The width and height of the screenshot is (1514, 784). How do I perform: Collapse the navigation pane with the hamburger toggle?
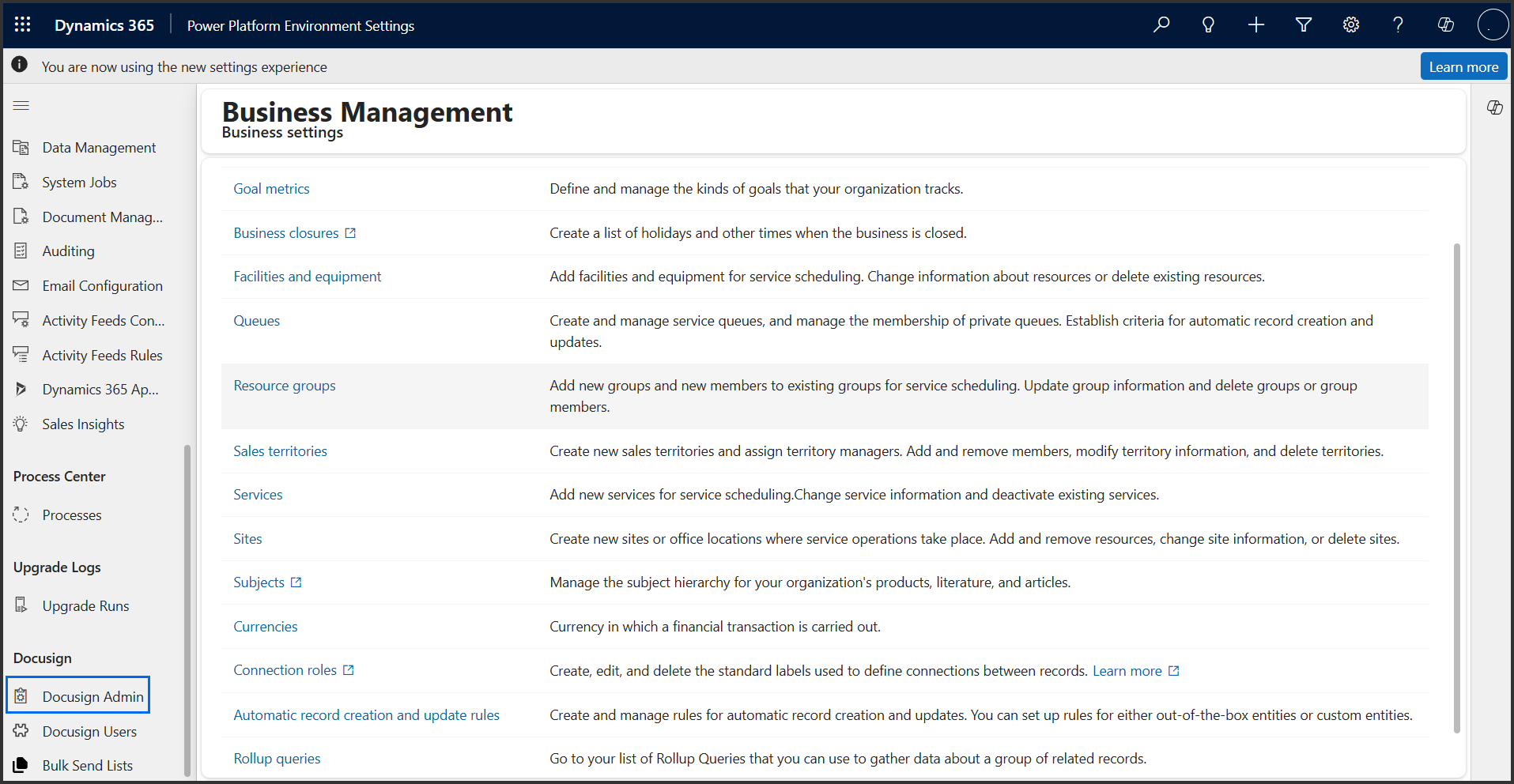21,105
